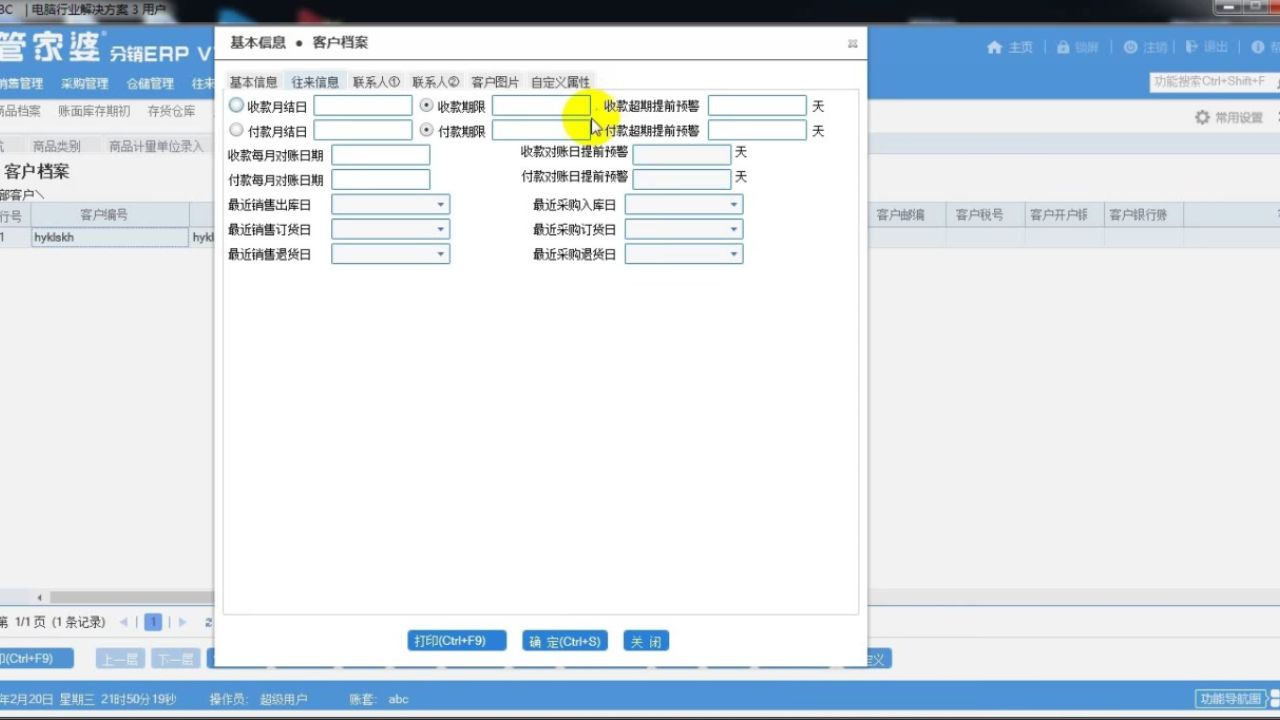Switch to the 联系人② tab

coord(436,82)
